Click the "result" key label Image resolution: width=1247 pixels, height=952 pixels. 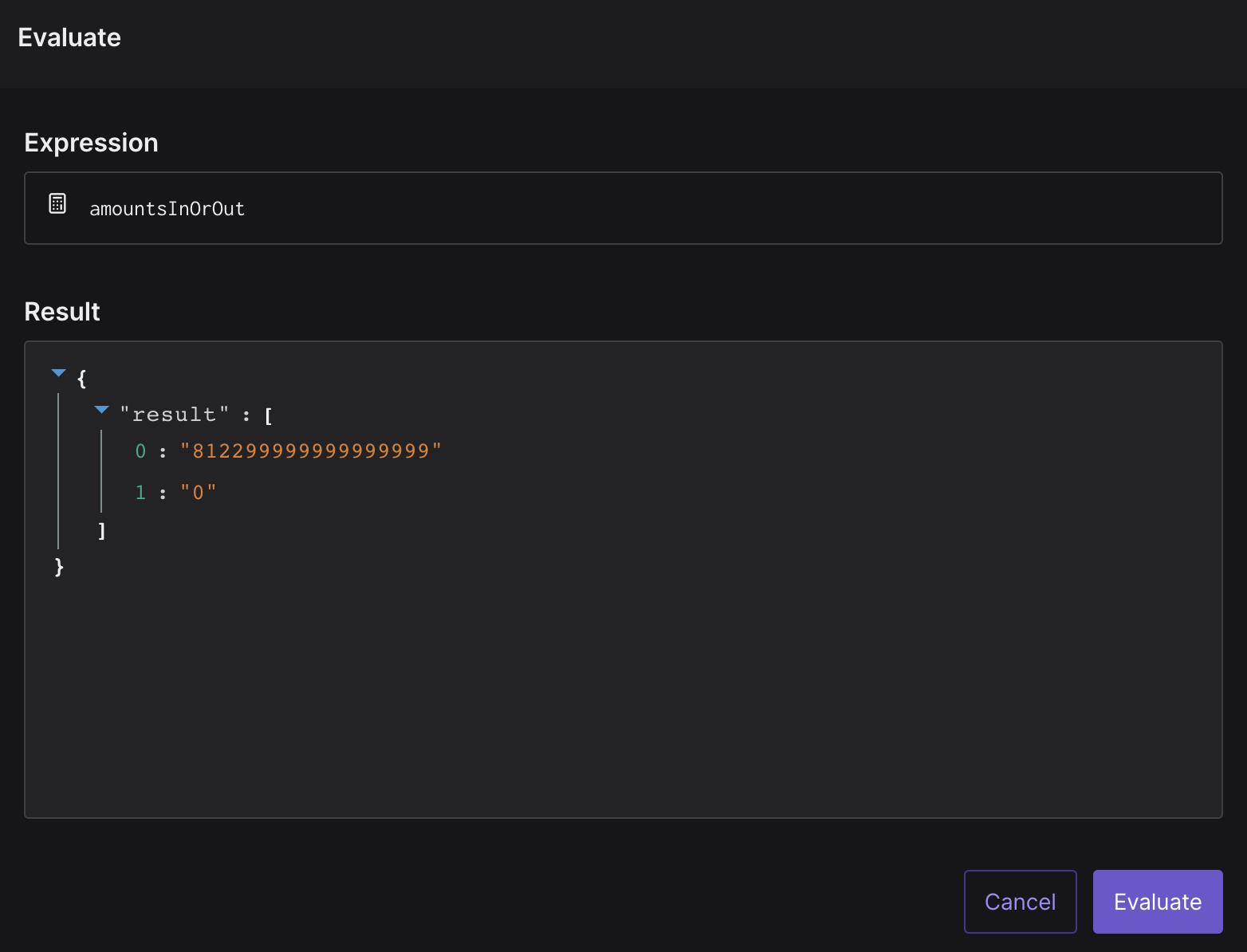(174, 415)
